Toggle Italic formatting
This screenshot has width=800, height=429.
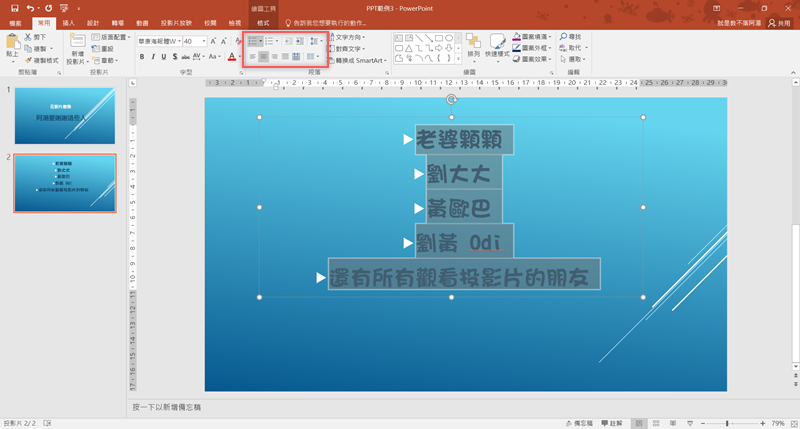click(153, 57)
